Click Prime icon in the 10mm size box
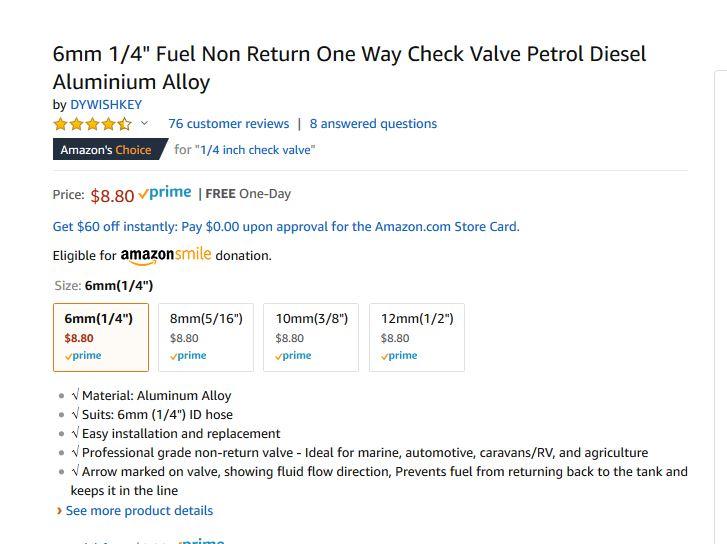 (x=293, y=356)
